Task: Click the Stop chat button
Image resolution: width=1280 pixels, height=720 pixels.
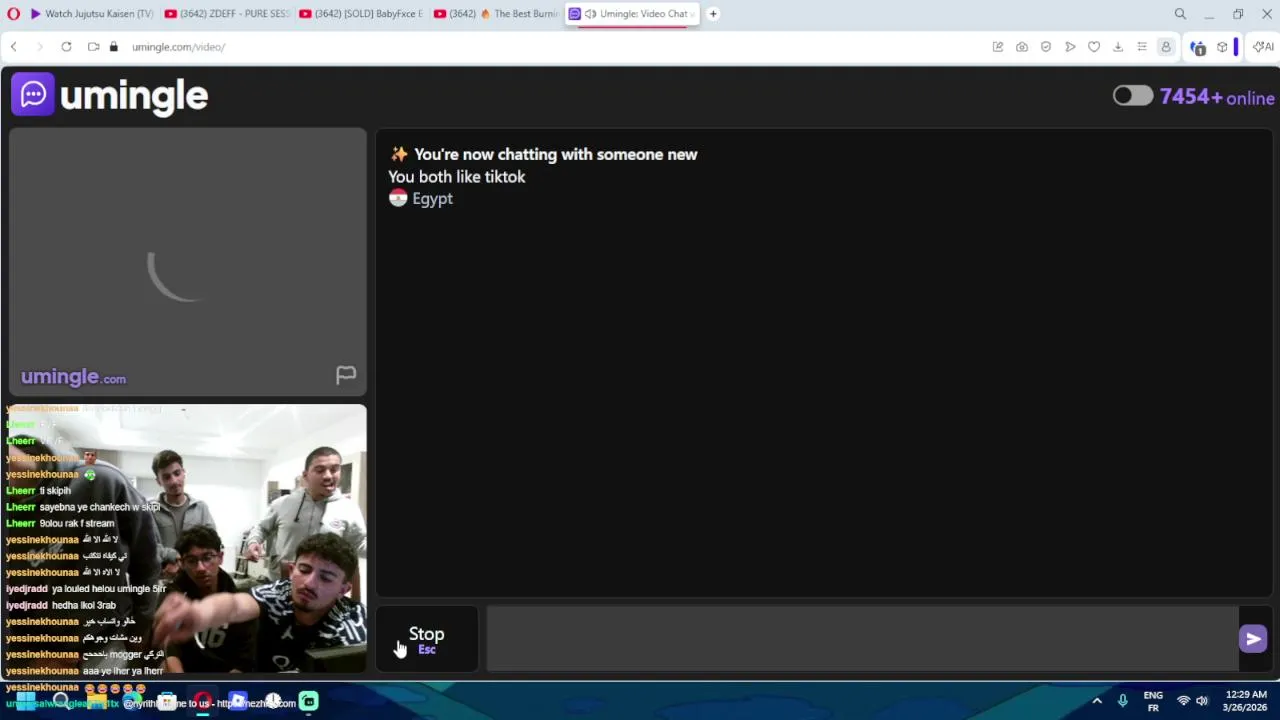Action: point(427,640)
